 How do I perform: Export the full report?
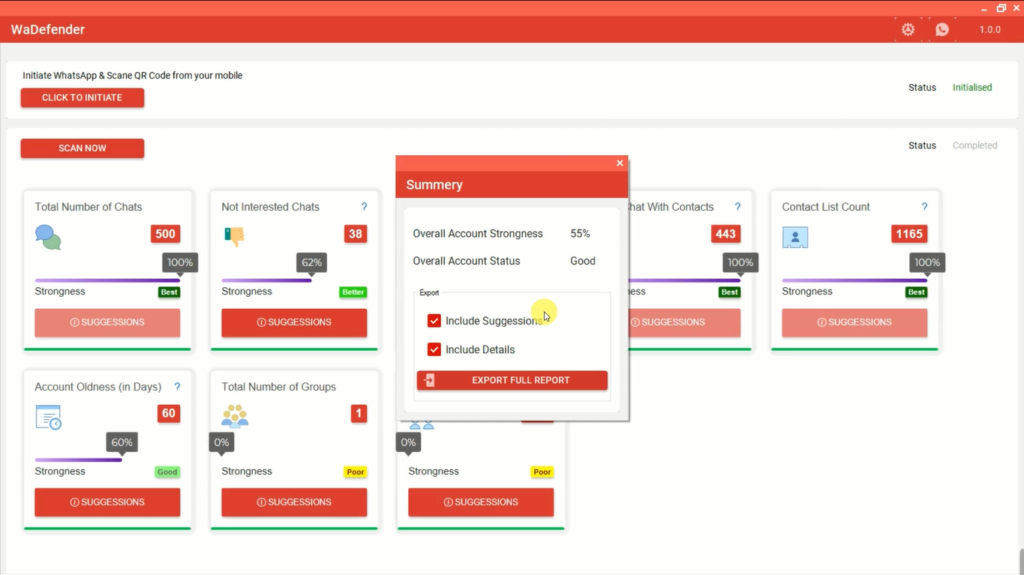click(x=512, y=380)
